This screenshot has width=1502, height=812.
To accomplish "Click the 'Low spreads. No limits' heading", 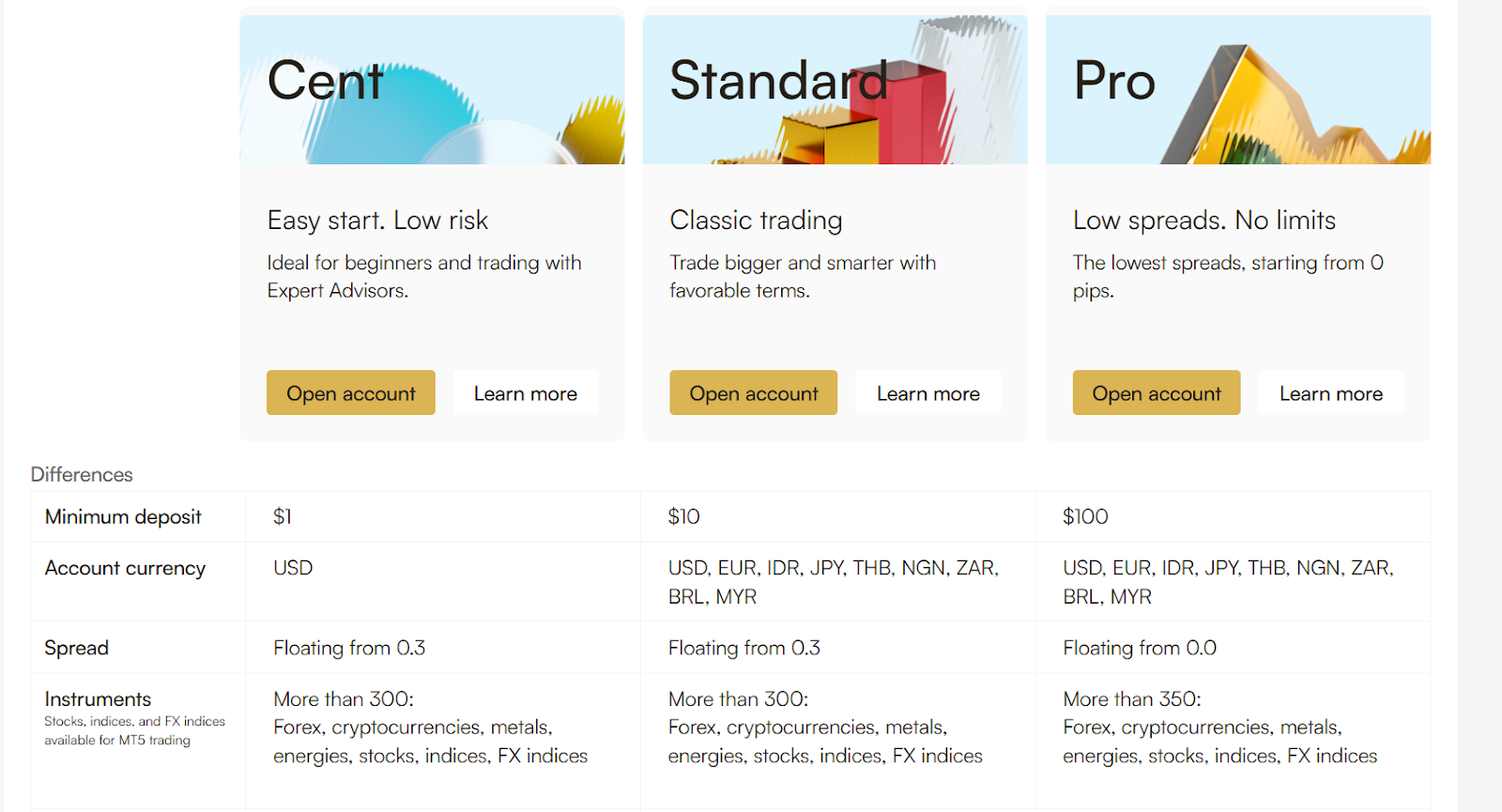I will coord(1204,221).
